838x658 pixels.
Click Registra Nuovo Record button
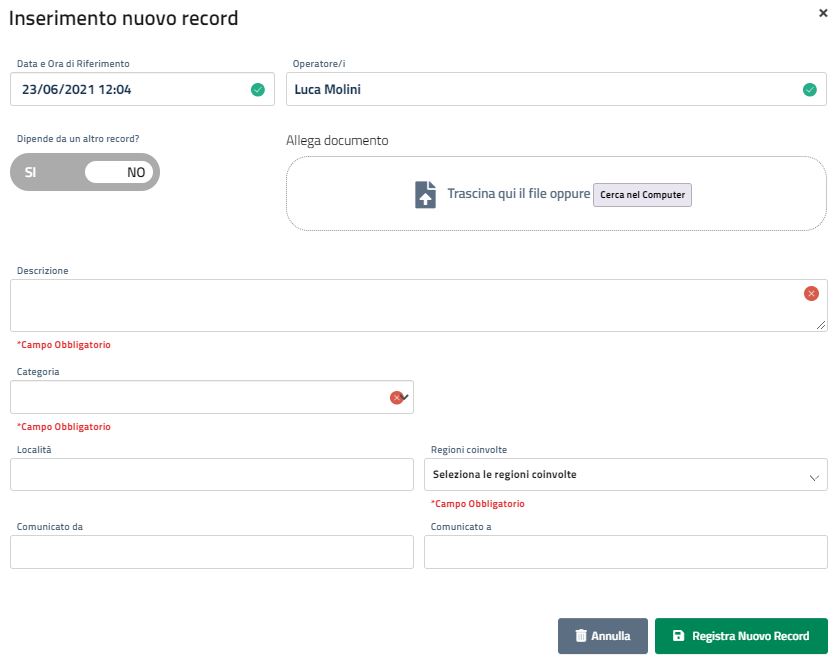[x=741, y=636]
